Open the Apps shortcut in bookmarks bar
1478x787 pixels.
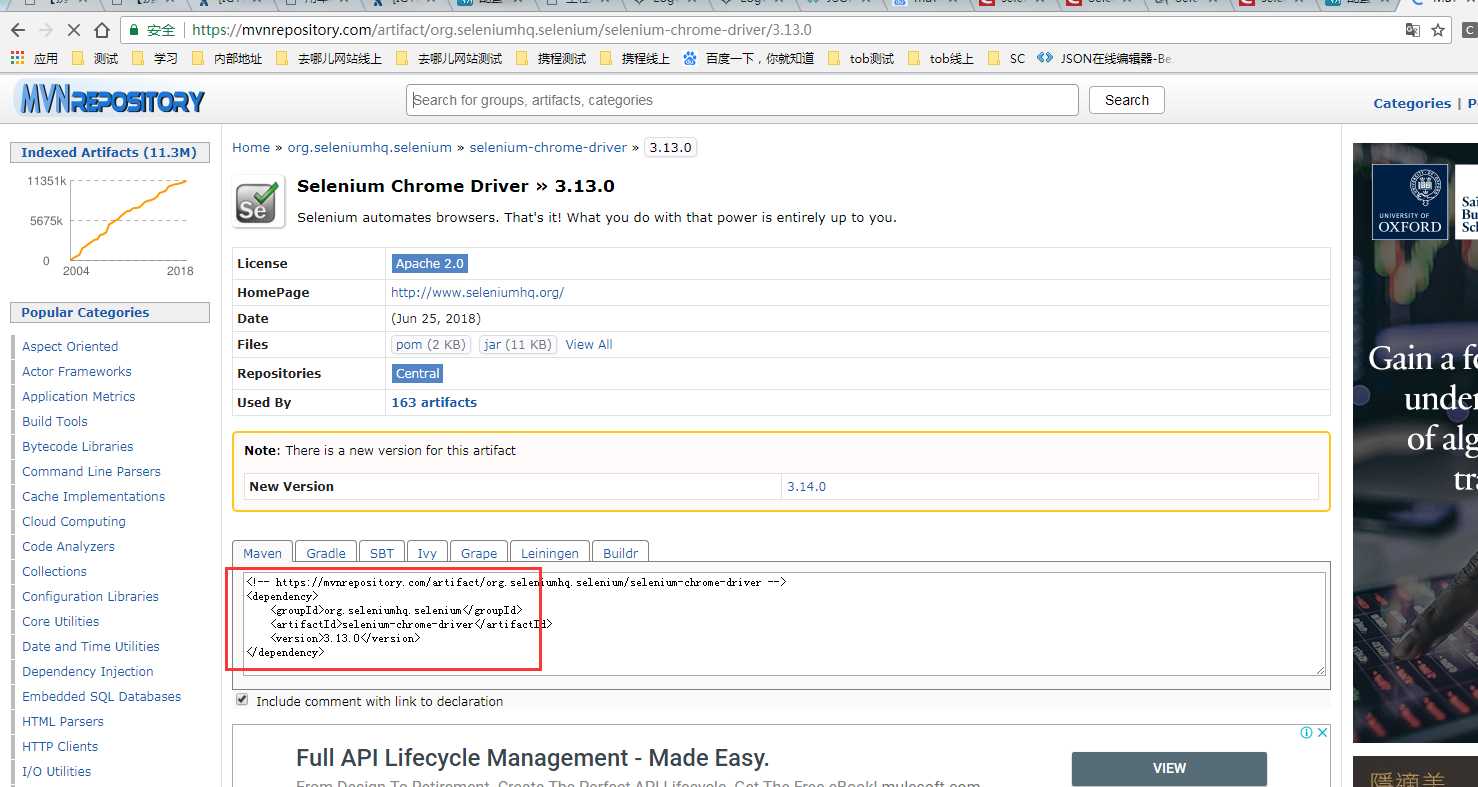35,58
